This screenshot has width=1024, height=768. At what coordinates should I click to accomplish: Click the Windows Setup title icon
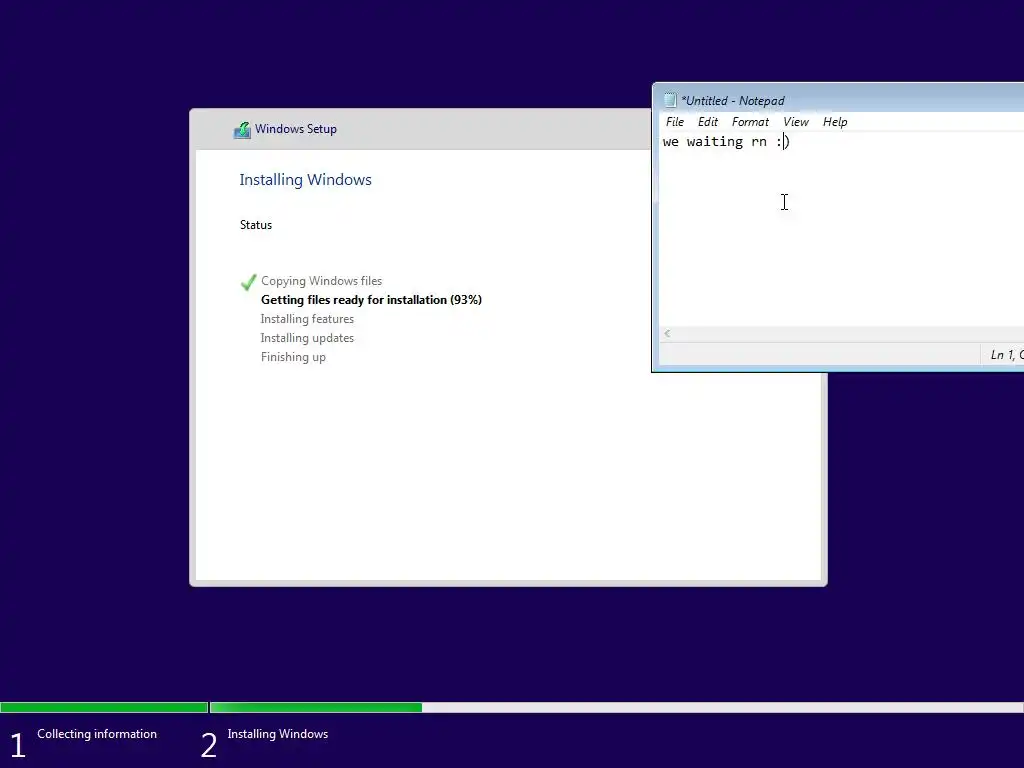pyautogui.click(x=242, y=129)
